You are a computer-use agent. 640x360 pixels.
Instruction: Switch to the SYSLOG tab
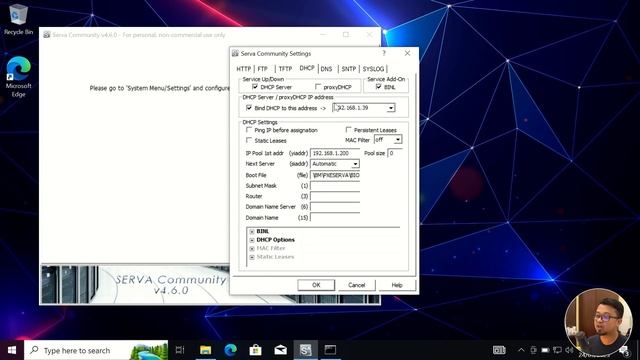point(373,69)
